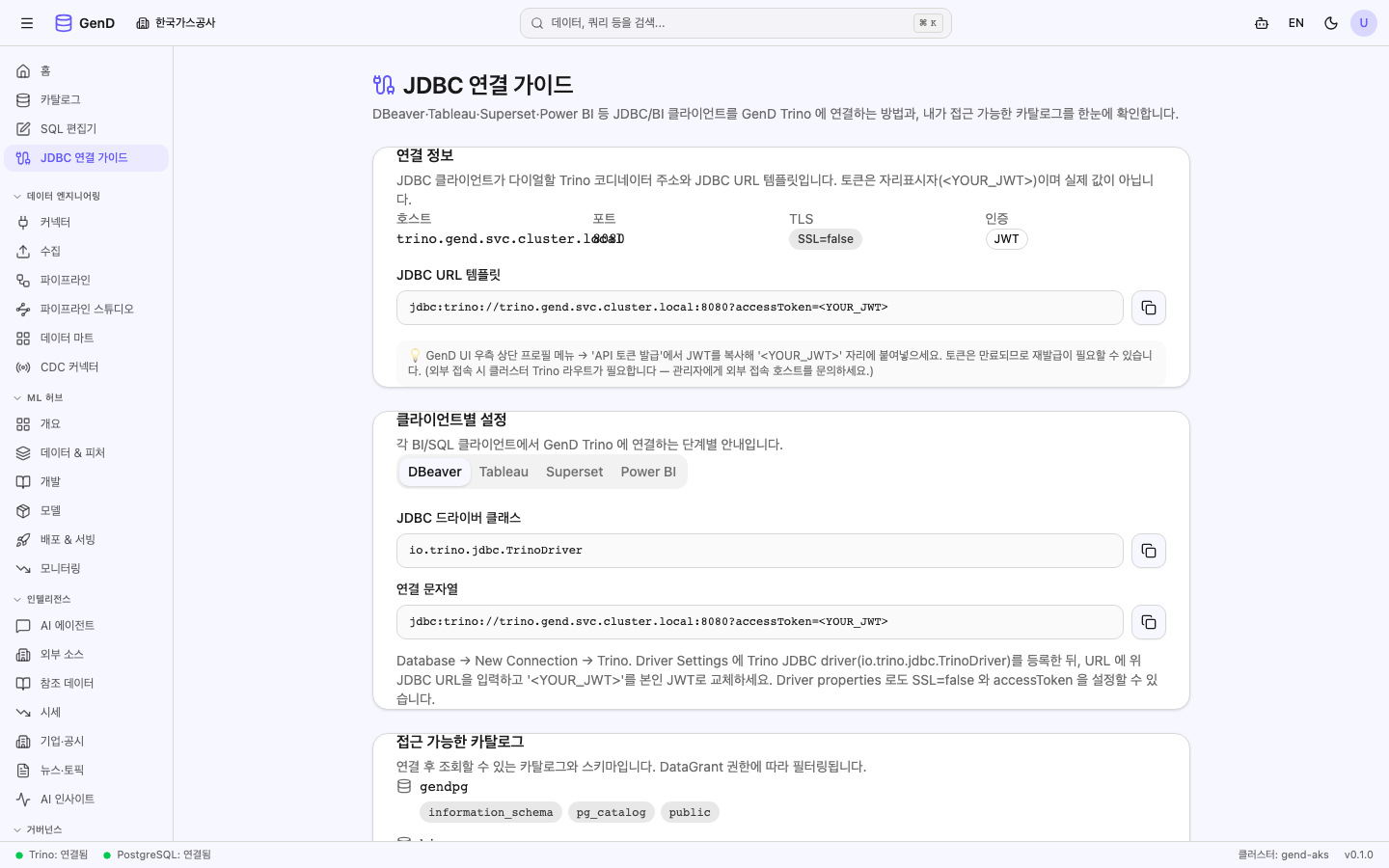Open SQL 편집기 in sidebar
Screen dimensions: 1389x868
point(87,129)
